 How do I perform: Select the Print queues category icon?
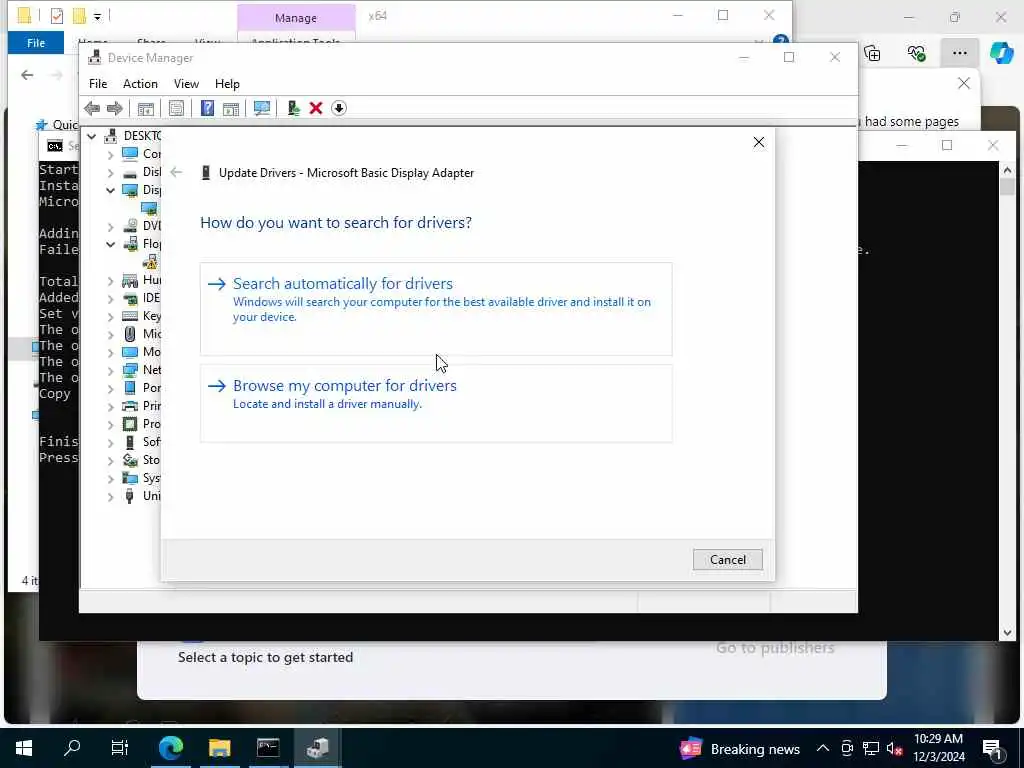click(130, 406)
